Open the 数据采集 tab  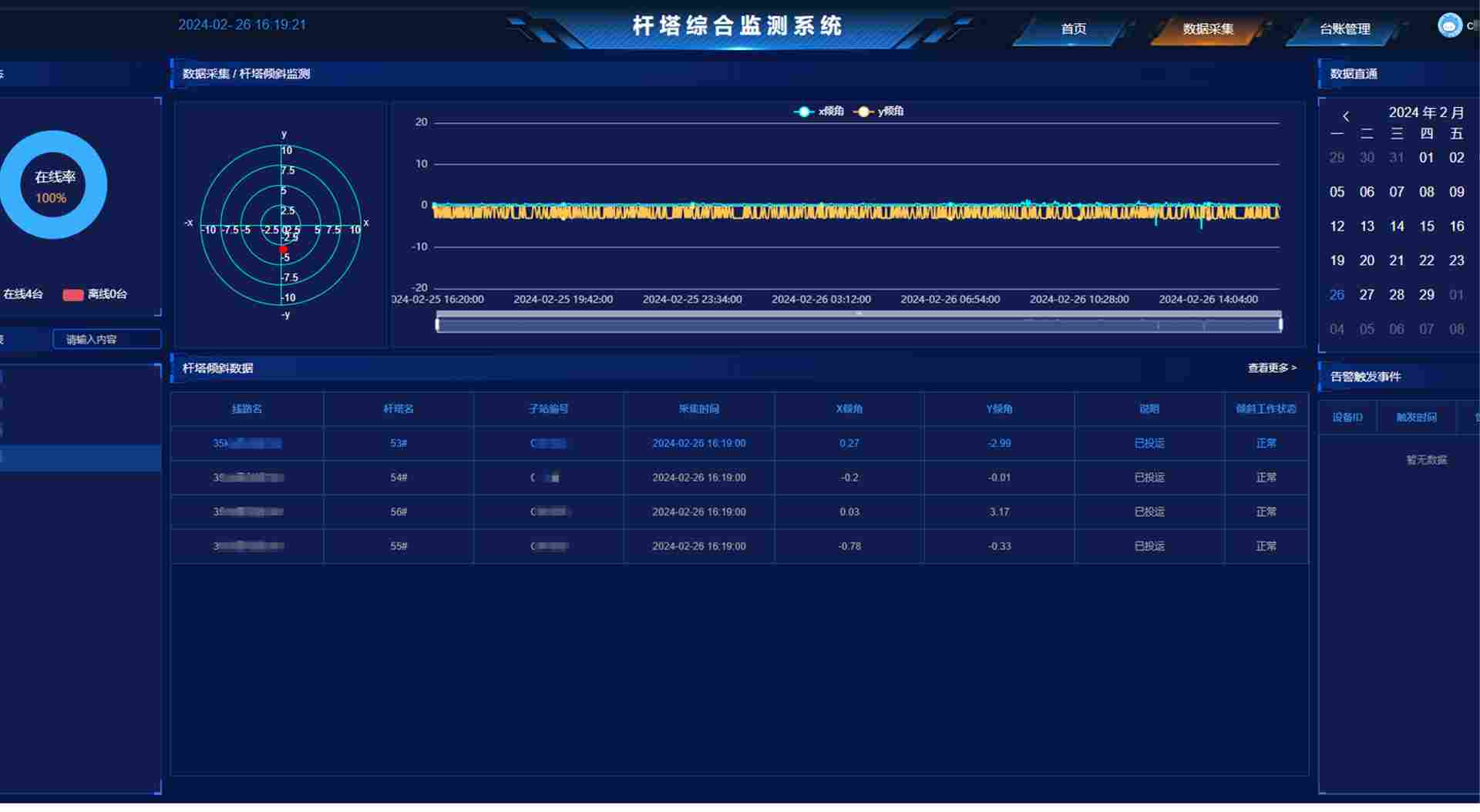[x=1208, y=29]
